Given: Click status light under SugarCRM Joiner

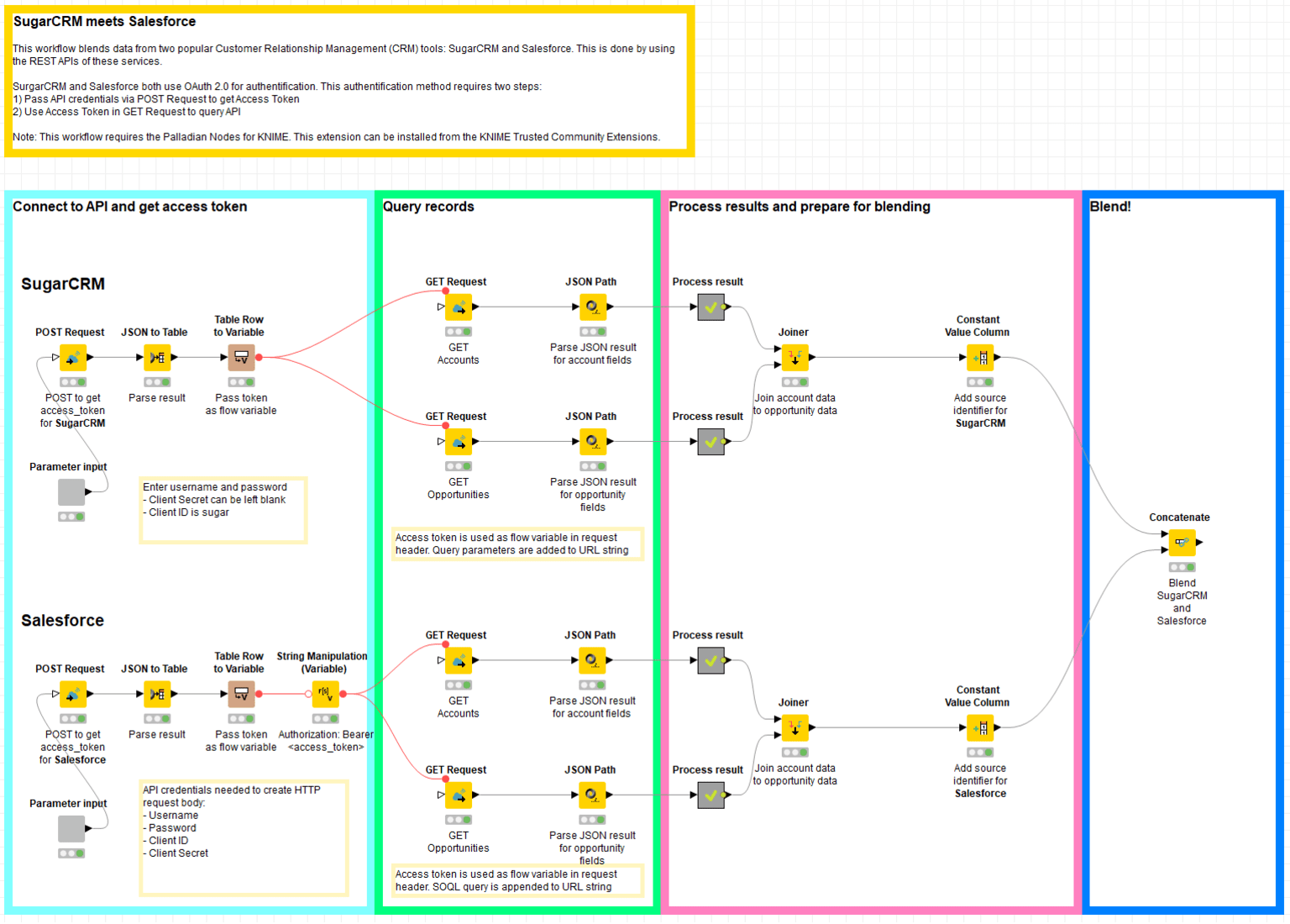Looking at the screenshot, I should pos(794,383).
